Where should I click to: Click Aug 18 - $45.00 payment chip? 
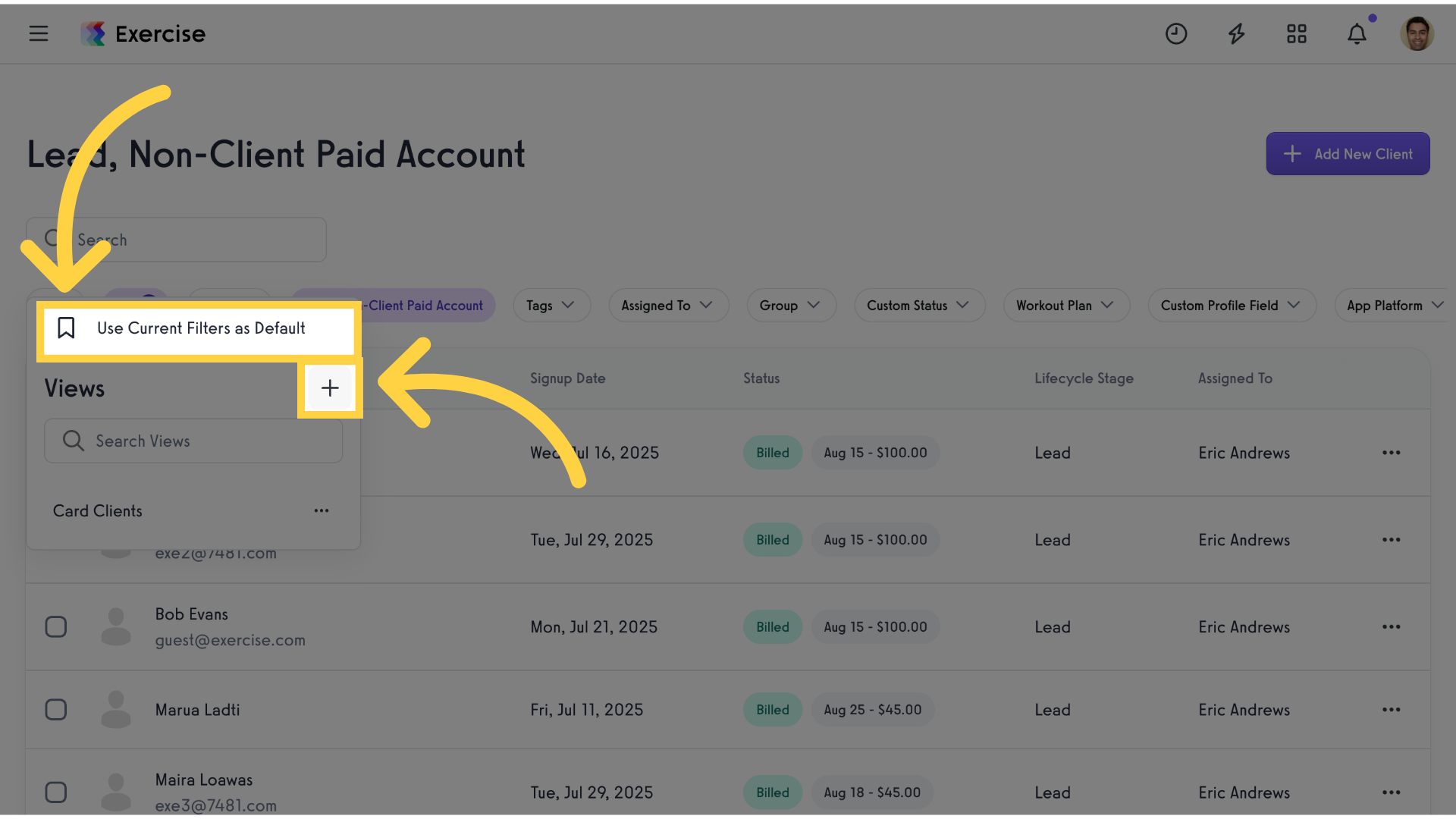click(872, 792)
